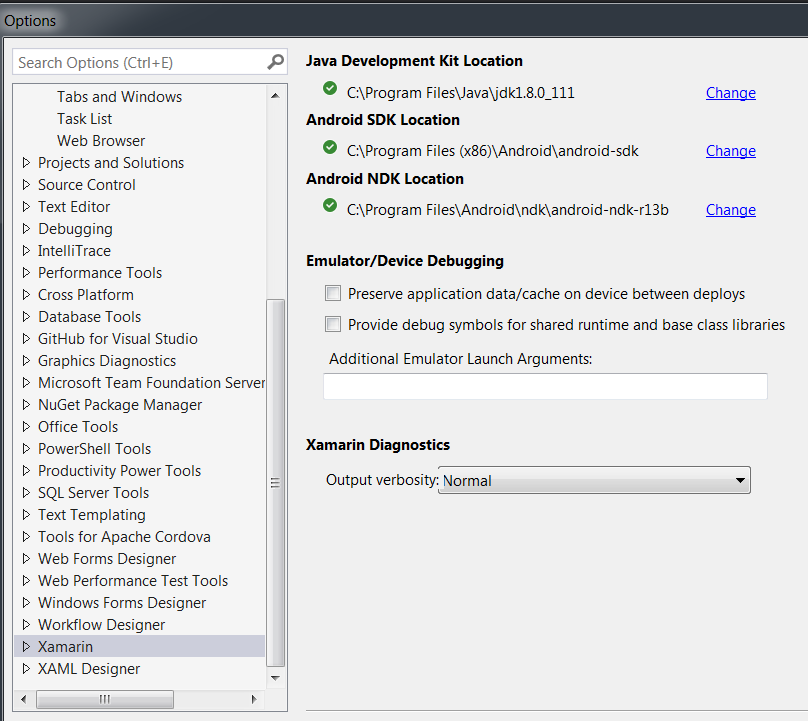Select Task List tree item
Image resolution: width=808 pixels, height=721 pixels.
click(x=85, y=119)
